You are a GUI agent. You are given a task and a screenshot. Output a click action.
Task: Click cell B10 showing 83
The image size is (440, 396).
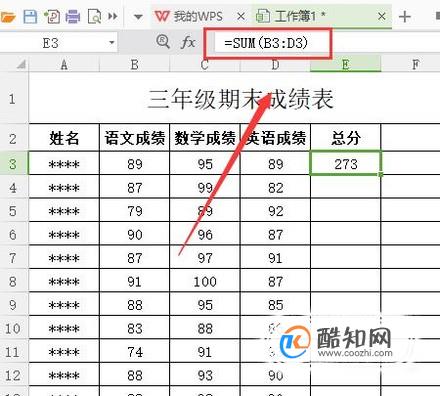tap(135, 328)
